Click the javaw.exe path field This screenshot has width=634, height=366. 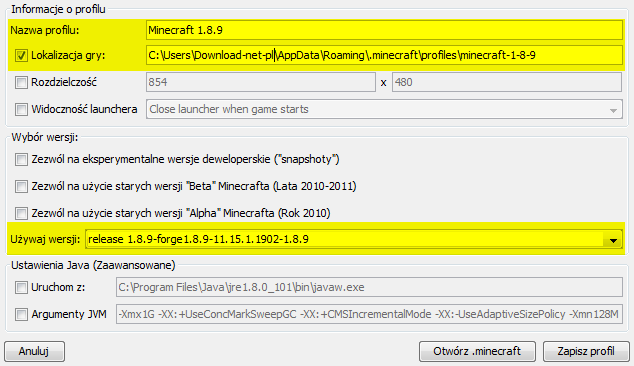[x=369, y=287]
